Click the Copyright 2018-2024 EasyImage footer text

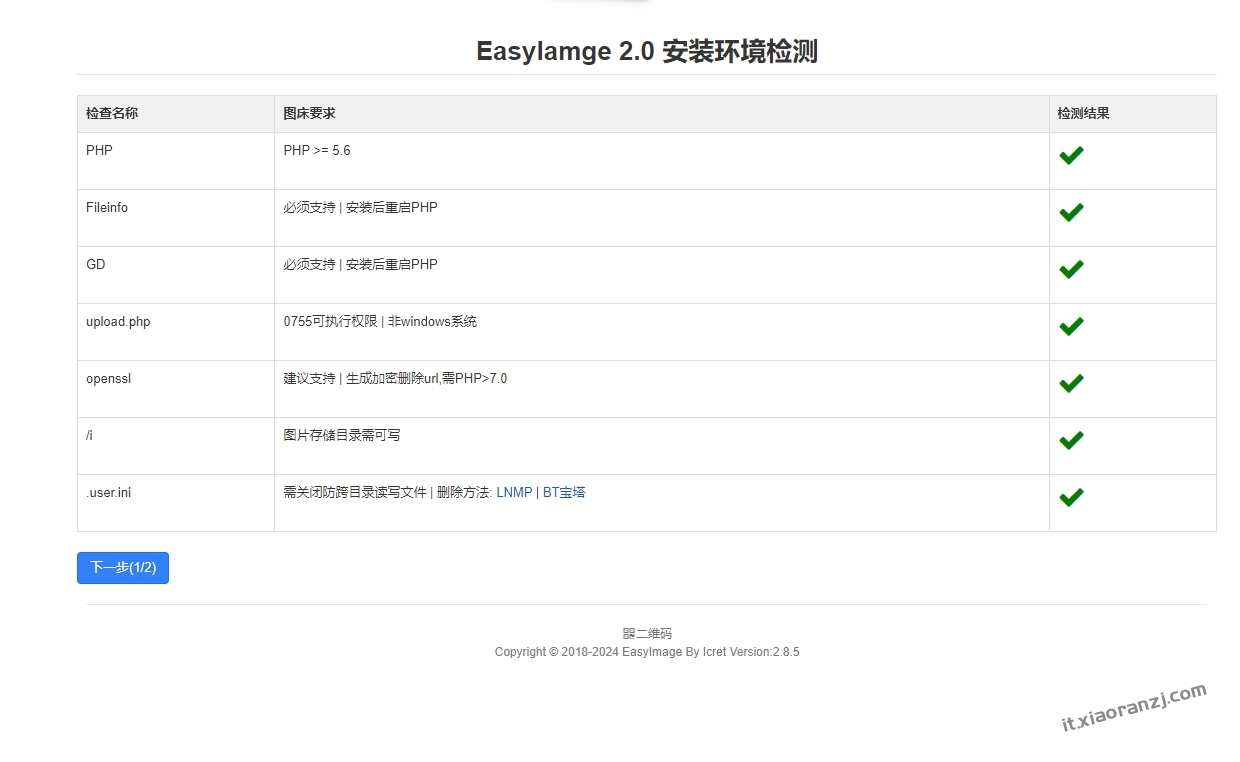(647, 652)
